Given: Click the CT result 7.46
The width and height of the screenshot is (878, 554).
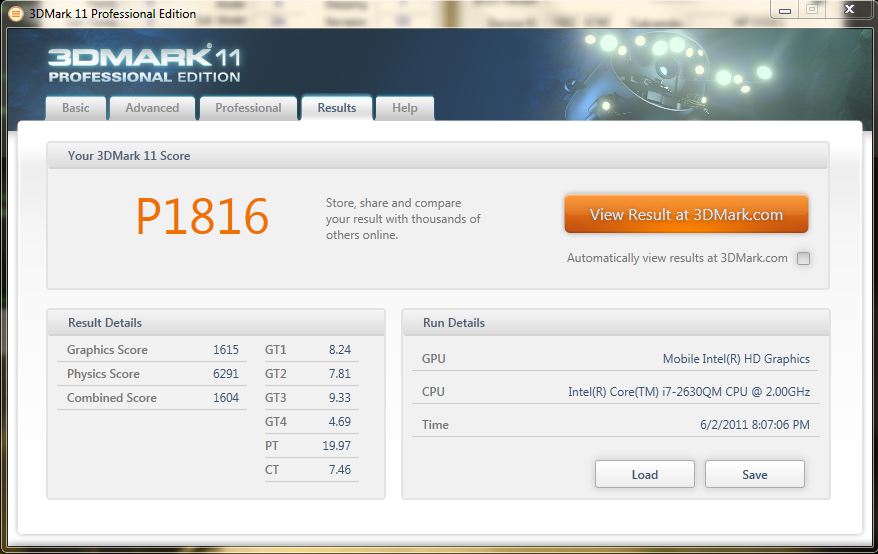Looking at the screenshot, I should pos(340,470).
